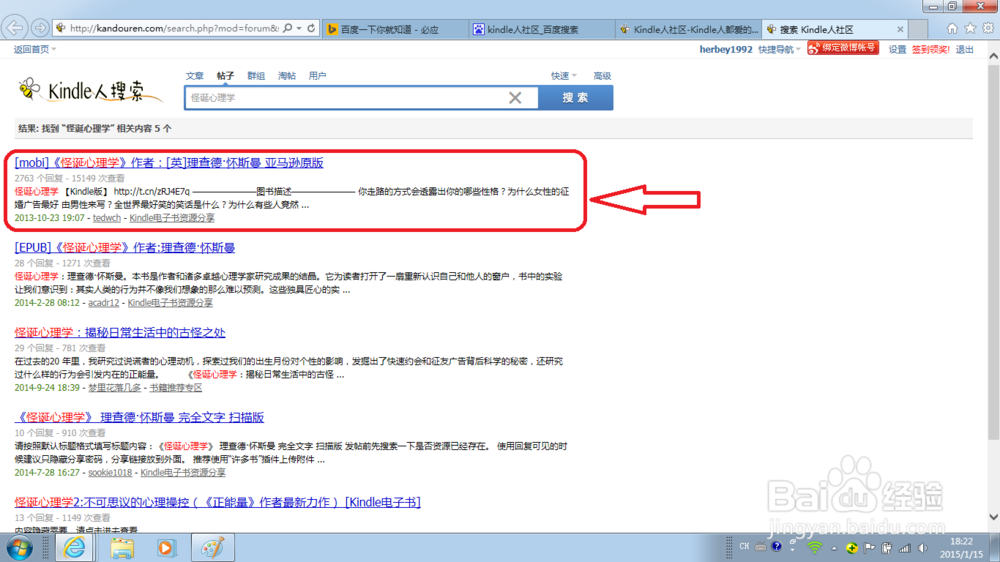Select the 淘帖 search category

click(286, 76)
